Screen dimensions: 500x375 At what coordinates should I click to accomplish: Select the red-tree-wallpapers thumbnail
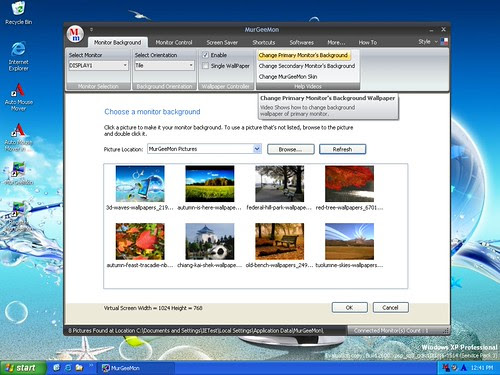point(349,184)
